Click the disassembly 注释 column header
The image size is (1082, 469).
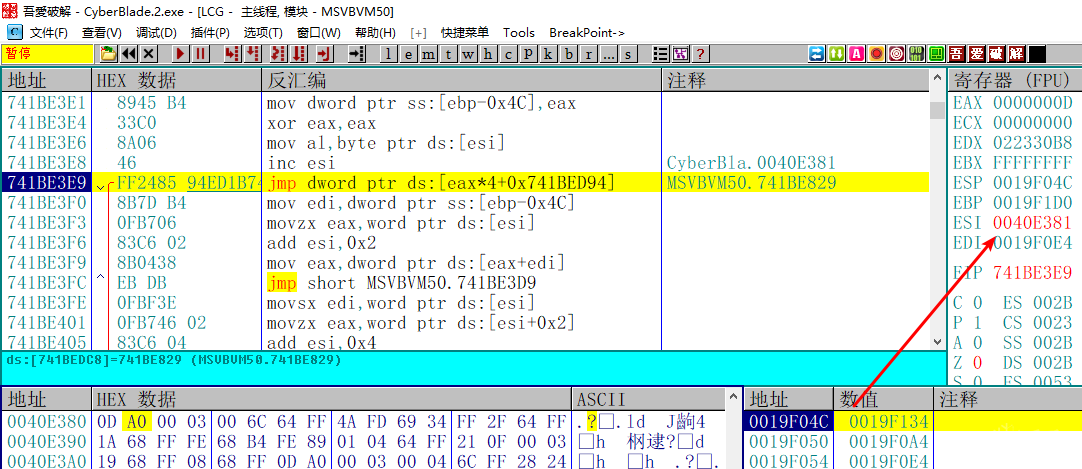coord(795,81)
